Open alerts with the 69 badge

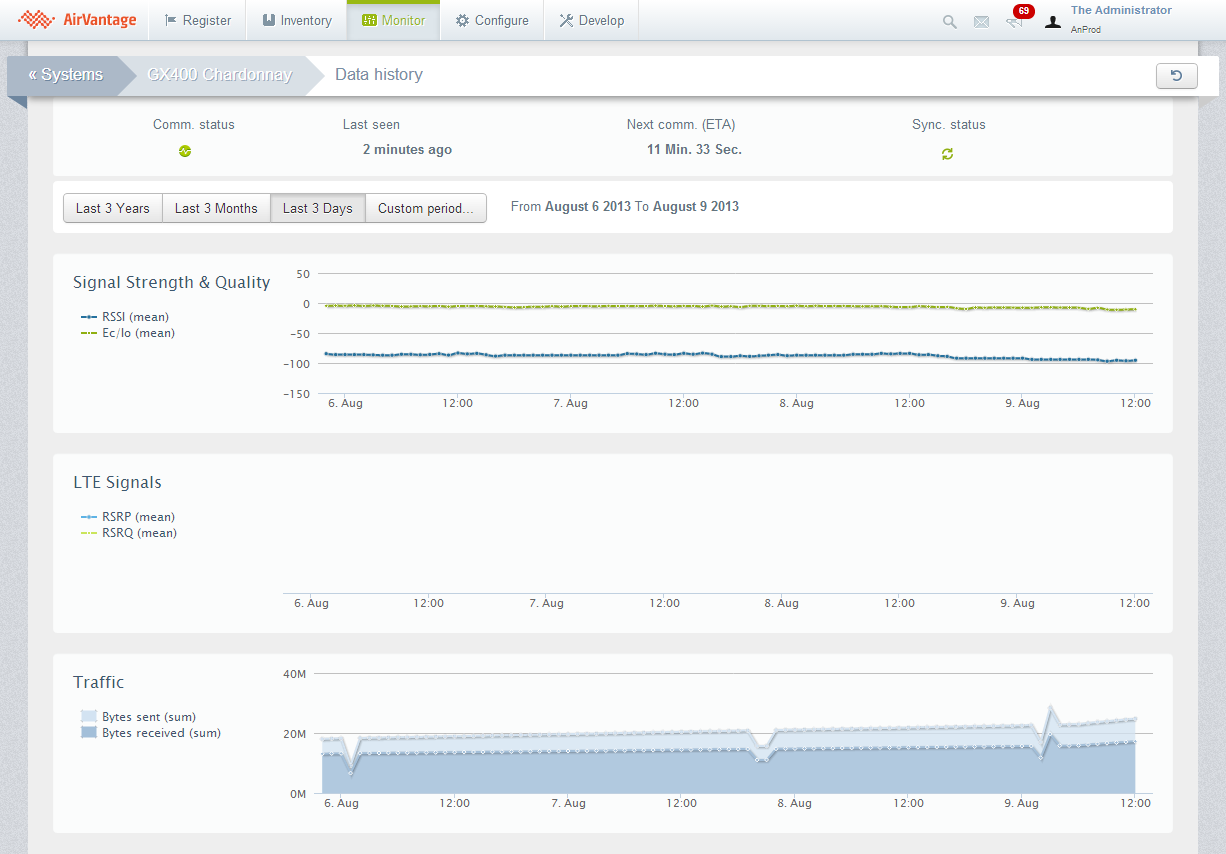(1016, 20)
